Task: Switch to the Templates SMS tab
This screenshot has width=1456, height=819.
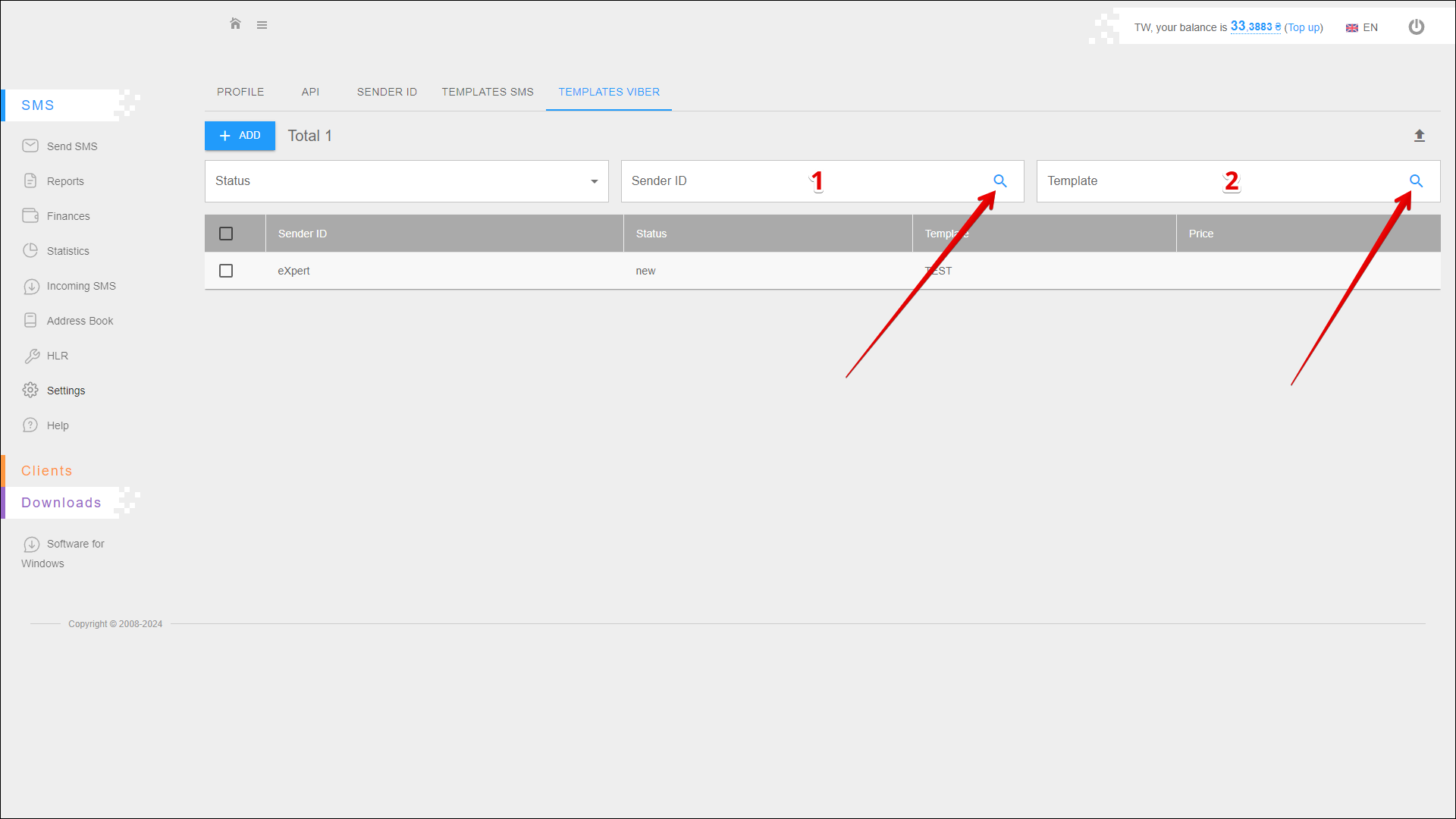Action: (x=488, y=92)
